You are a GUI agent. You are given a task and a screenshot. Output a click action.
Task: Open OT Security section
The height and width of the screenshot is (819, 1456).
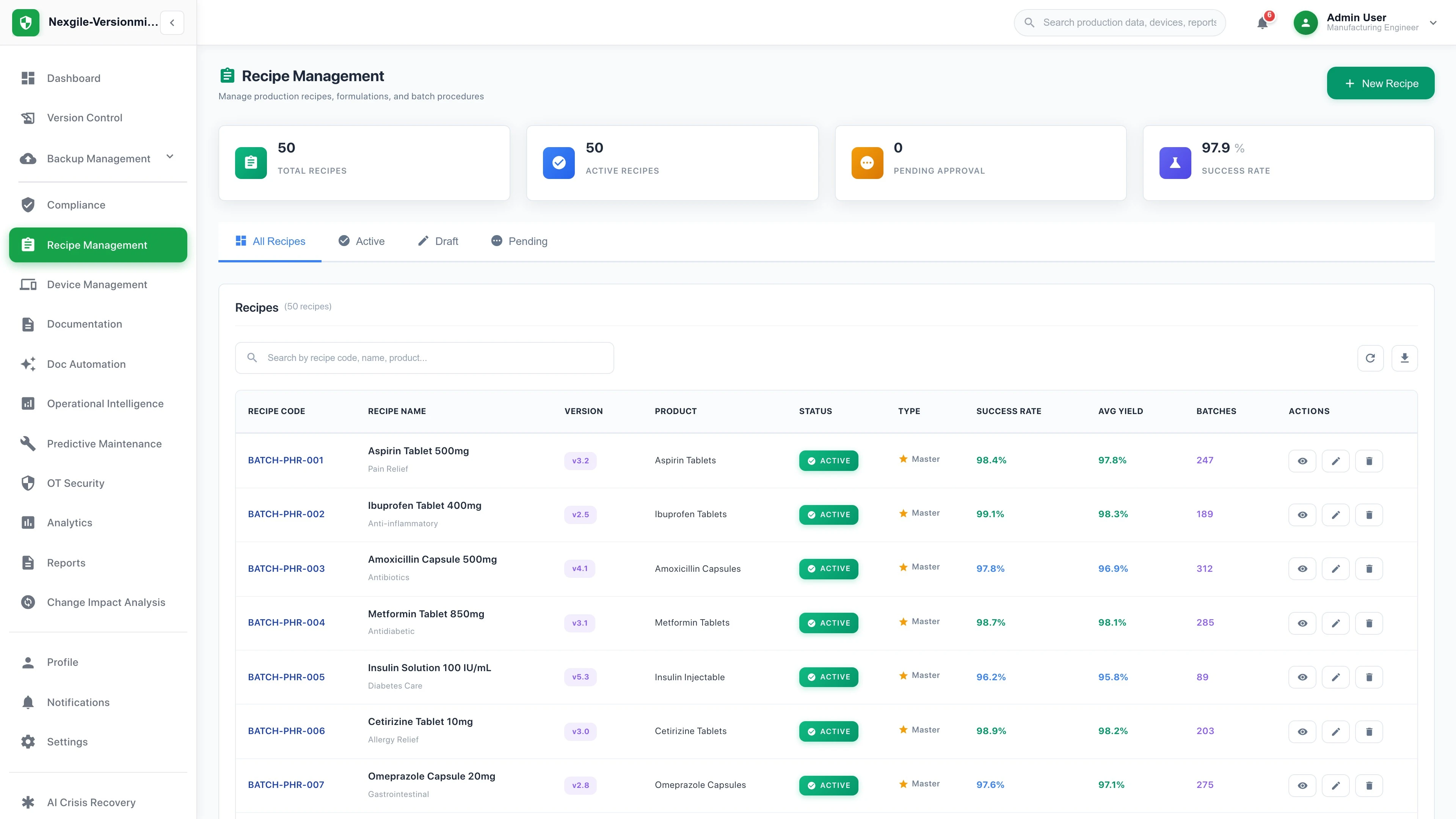(x=75, y=483)
